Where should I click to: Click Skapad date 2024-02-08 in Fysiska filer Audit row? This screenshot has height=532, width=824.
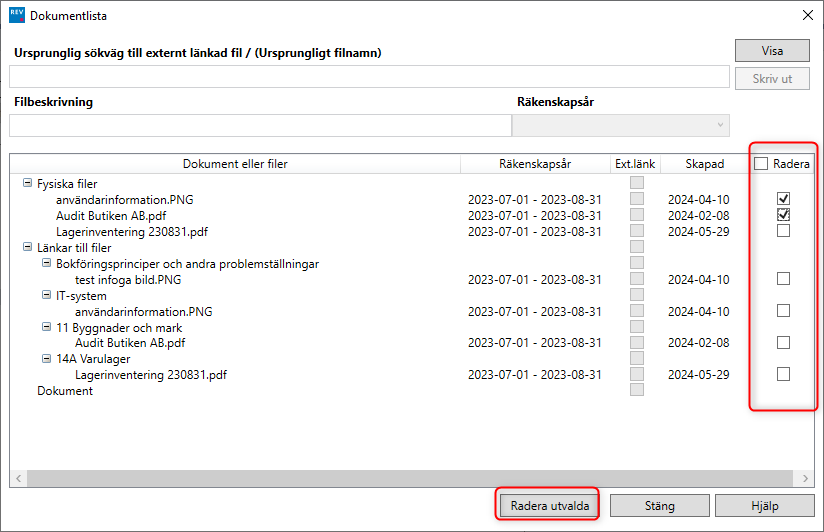click(x=698, y=216)
